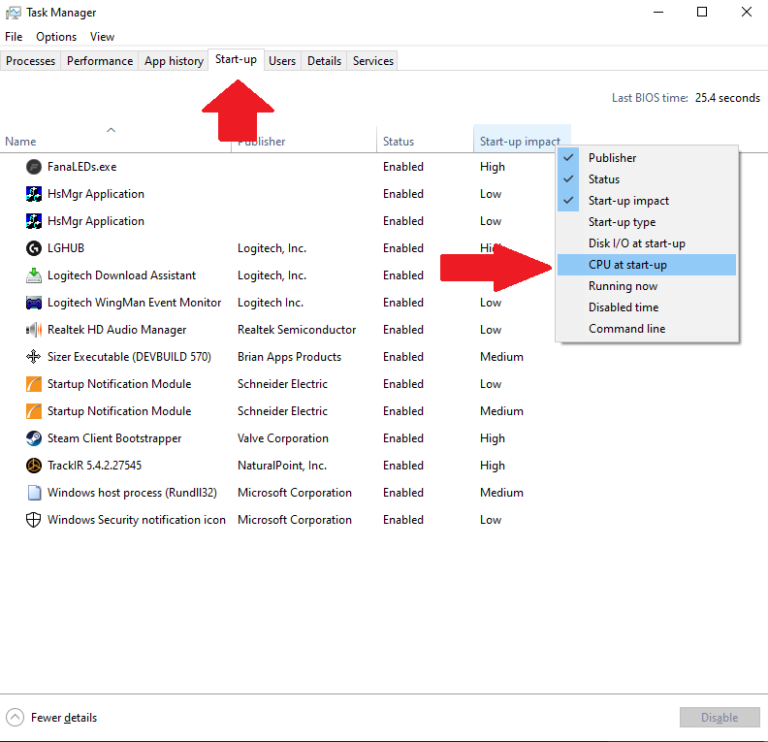
Task: Enable the CPU at start-up column
Action: click(627, 265)
